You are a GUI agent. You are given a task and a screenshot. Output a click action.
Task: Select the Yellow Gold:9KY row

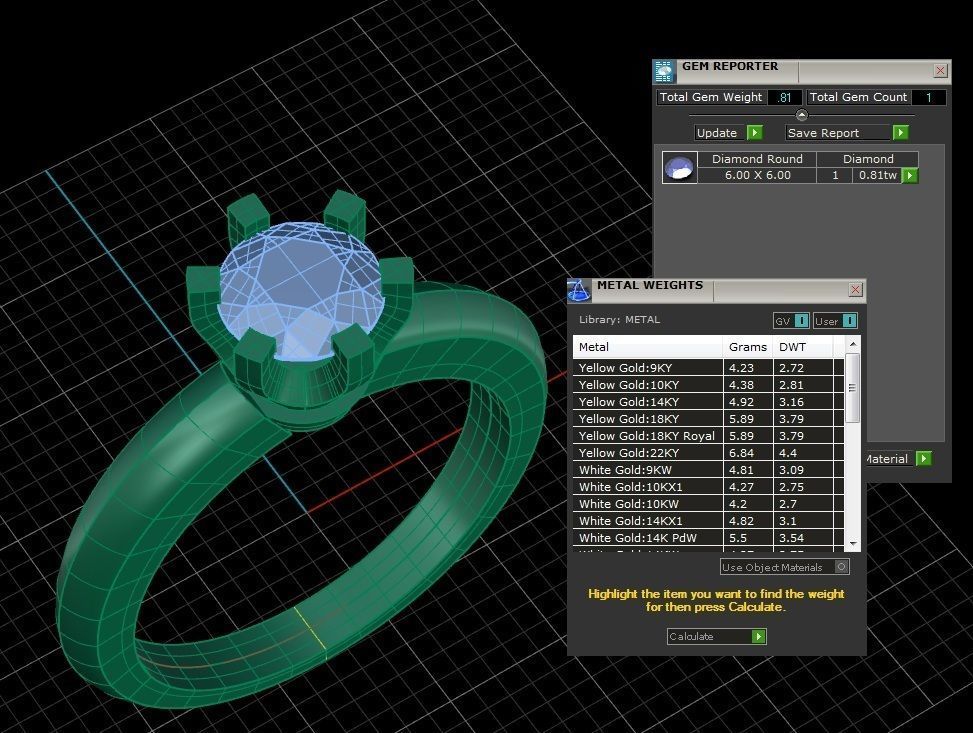tap(708, 367)
